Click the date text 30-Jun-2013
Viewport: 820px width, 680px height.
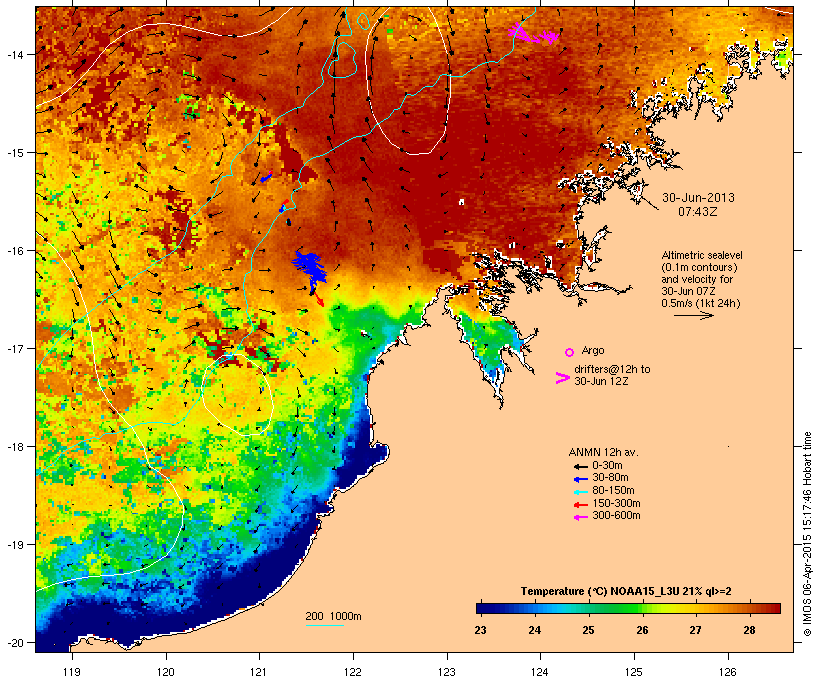click(698, 198)
